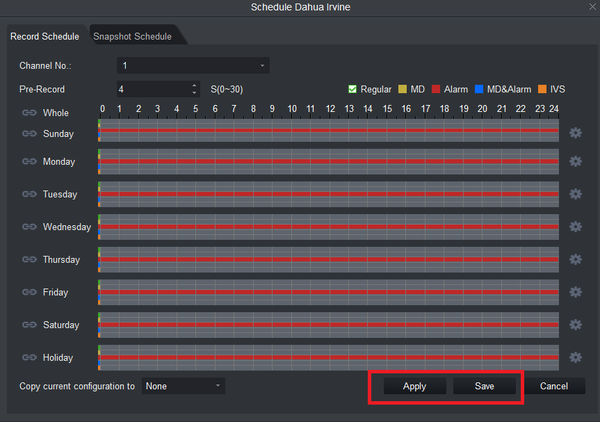Click the link icon beside Whole
The image size is (600, 422).
[29, 113]
